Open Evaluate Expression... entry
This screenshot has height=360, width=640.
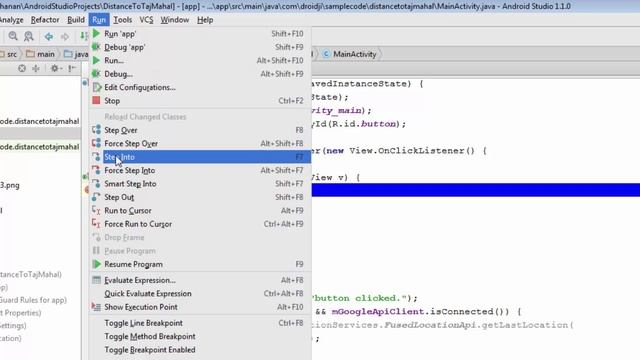(200, 280)
